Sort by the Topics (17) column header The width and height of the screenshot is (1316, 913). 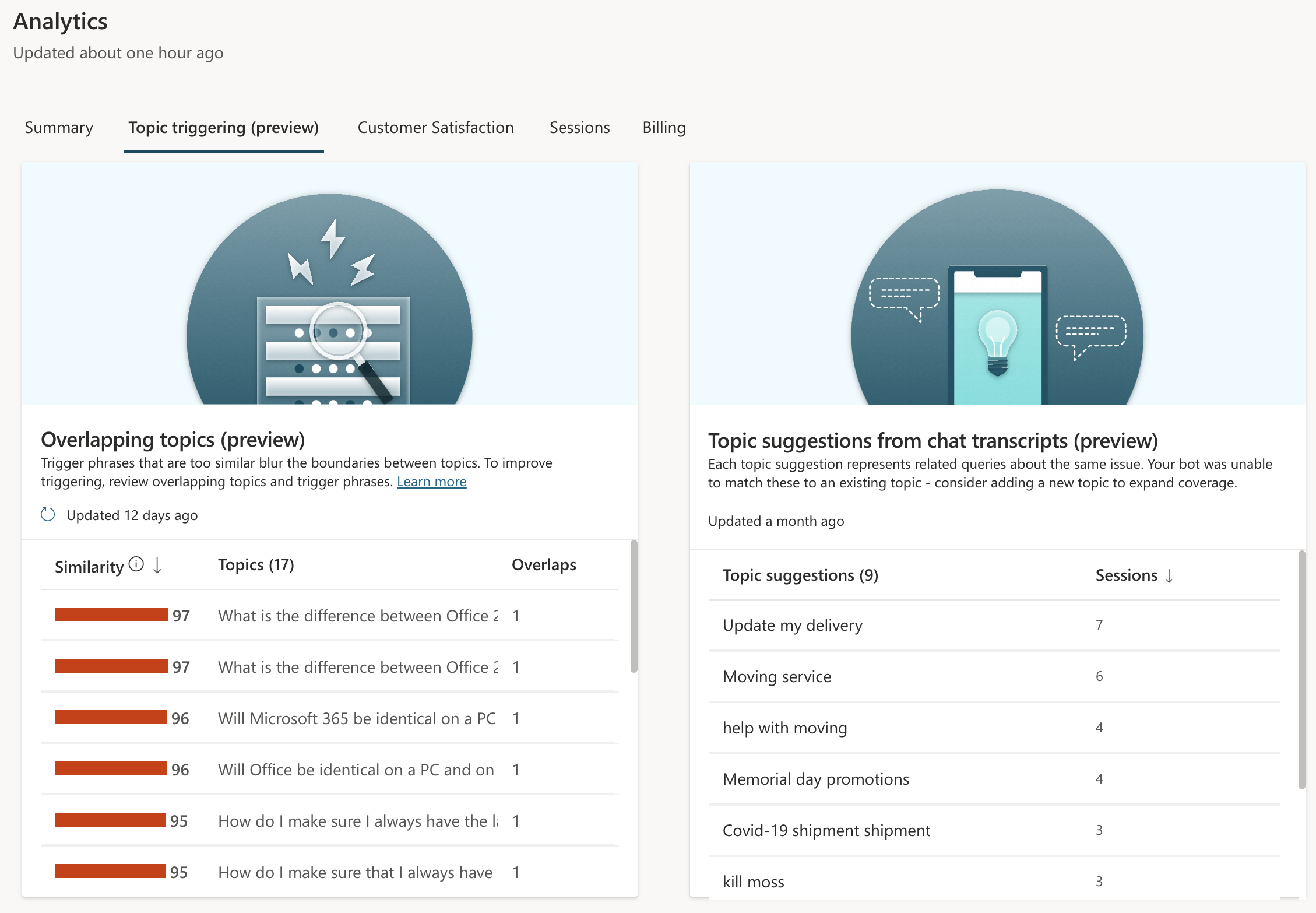pyautogui.click(x=256, y=564)
